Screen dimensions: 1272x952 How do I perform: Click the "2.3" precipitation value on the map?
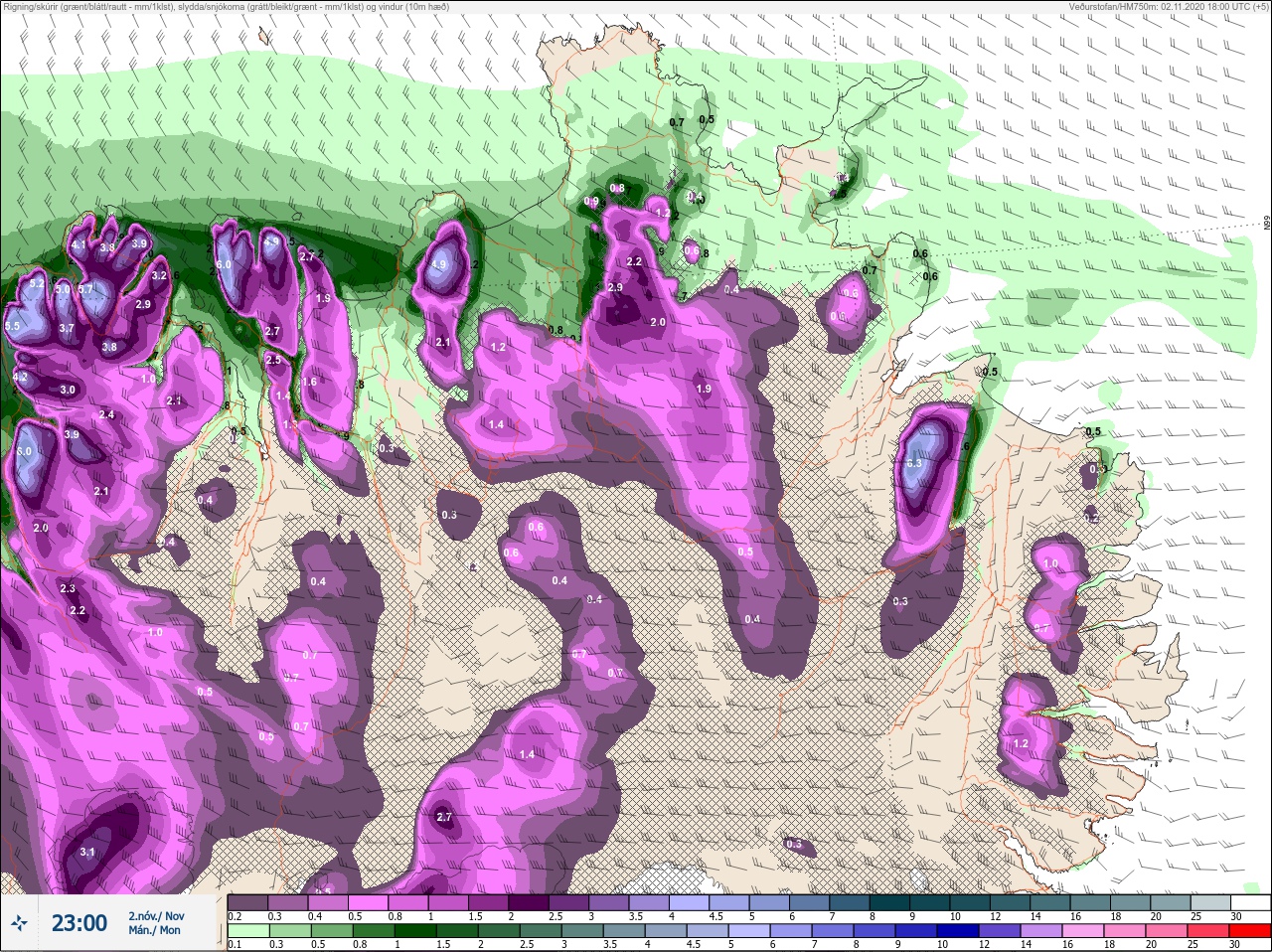[68, 588]
